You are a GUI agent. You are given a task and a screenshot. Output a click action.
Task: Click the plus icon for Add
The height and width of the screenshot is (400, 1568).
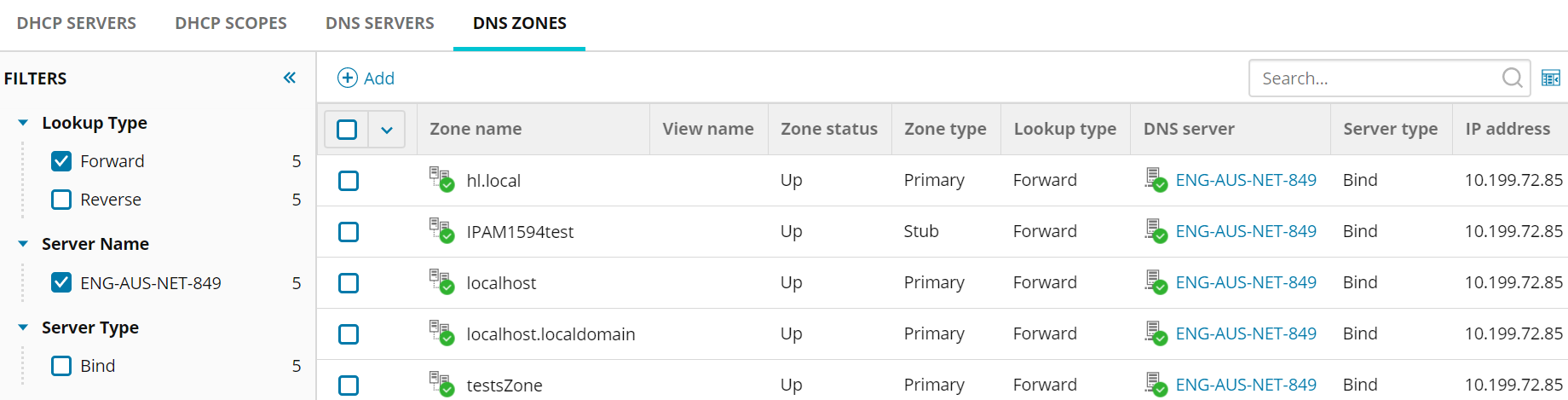348,78
